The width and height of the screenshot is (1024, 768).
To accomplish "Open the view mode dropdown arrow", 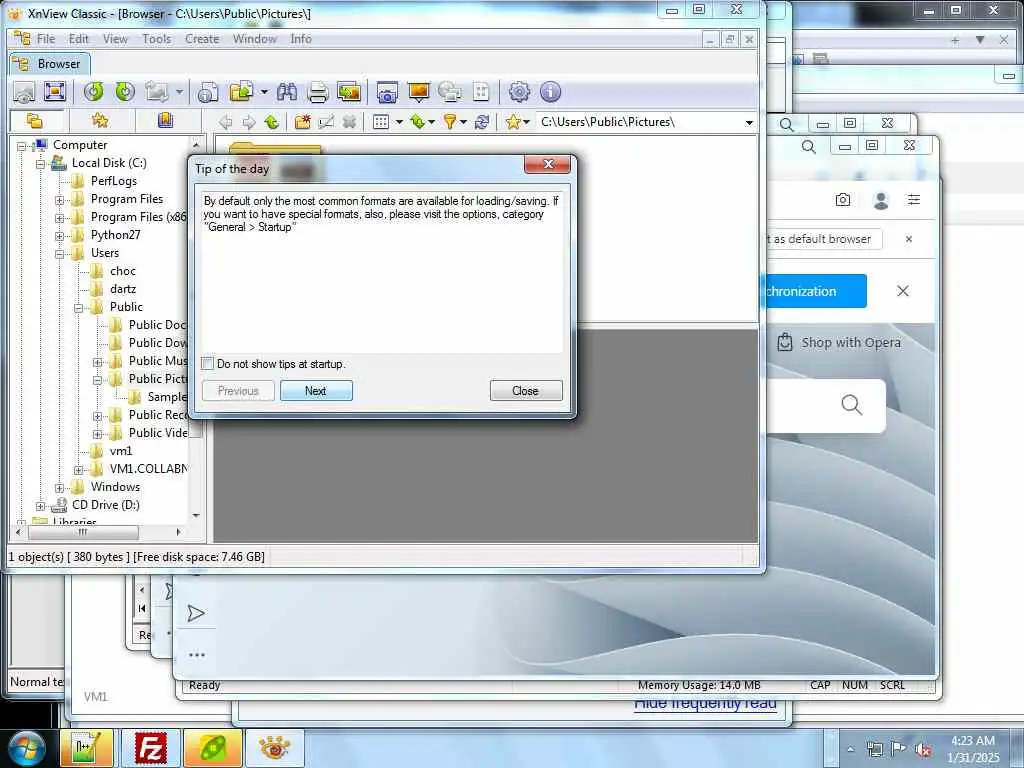I will click(399, 122).
